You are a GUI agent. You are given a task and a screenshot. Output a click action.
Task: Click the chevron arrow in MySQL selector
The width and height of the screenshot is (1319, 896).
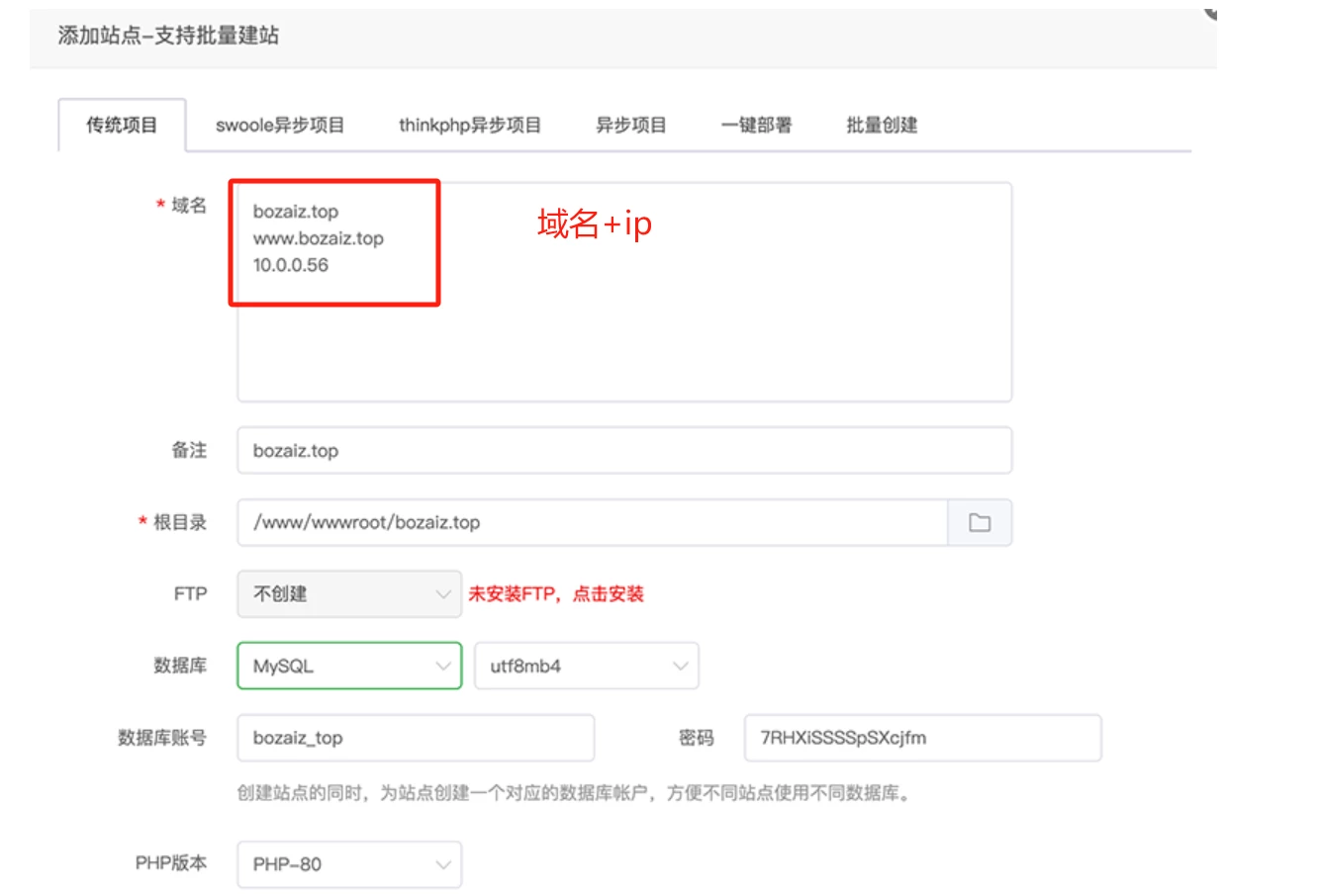442,667
